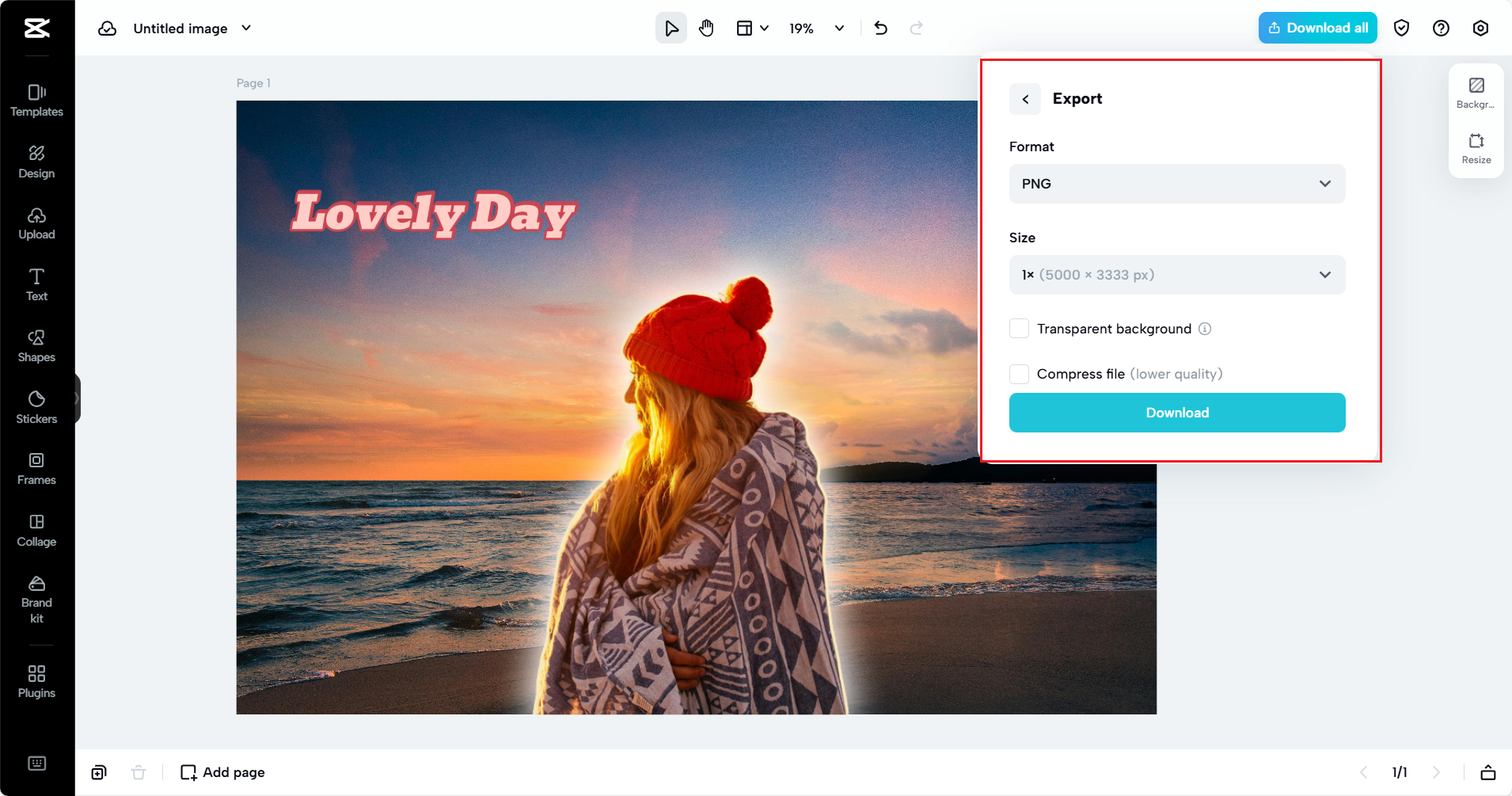Screen dimensions: 1512x796
Task: Open the Stickers panel
Action: [x=36, y=407]
